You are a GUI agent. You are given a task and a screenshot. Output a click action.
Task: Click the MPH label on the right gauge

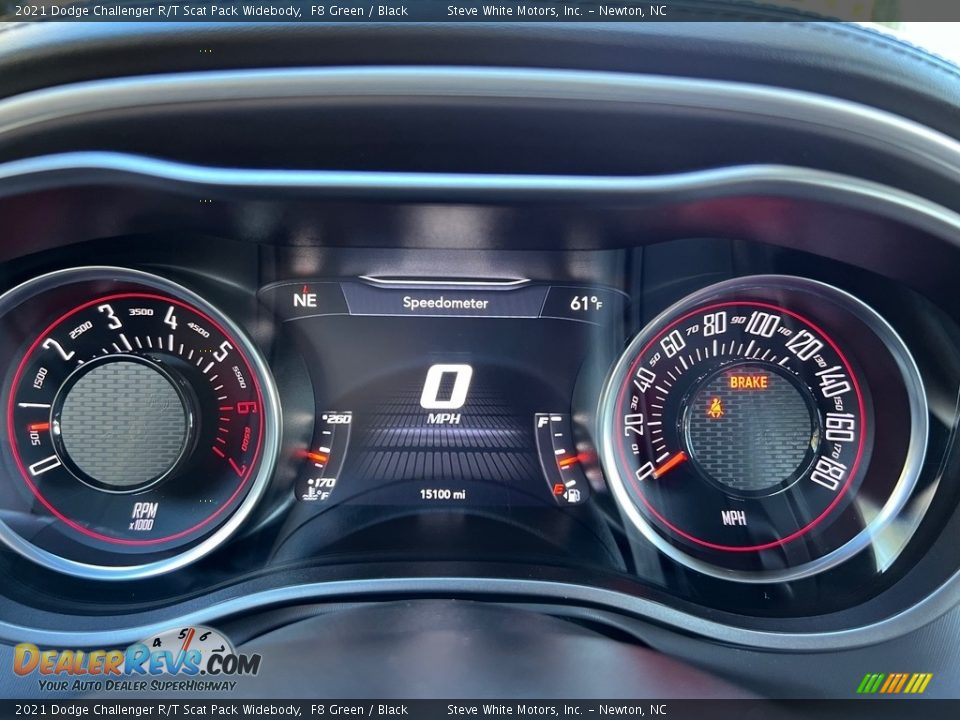733,518
